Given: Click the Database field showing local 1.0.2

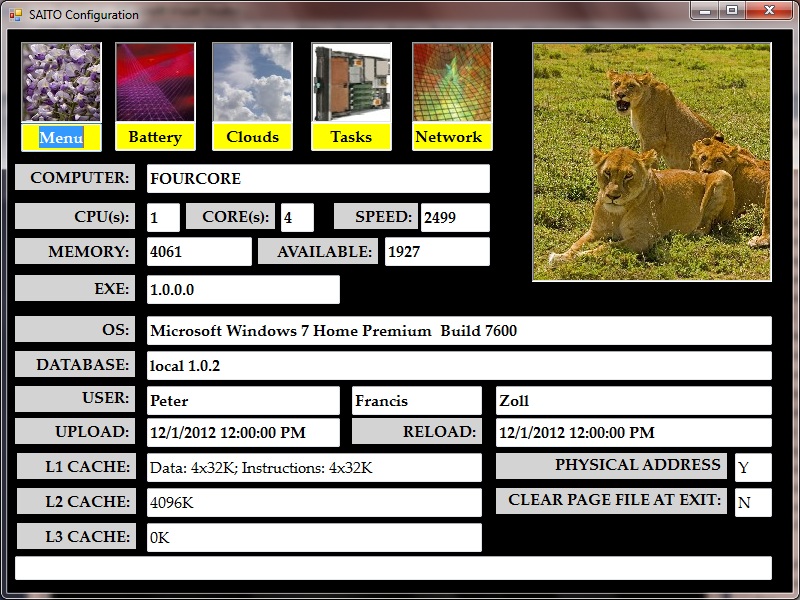Looking at the screenshot, I should pos(459,366).
